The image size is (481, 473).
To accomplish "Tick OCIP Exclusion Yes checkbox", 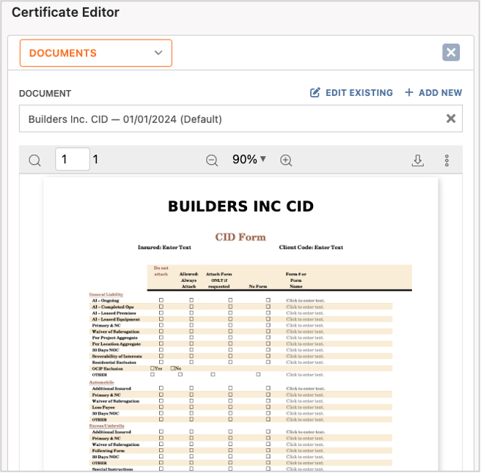I will [x=152, y=368].
